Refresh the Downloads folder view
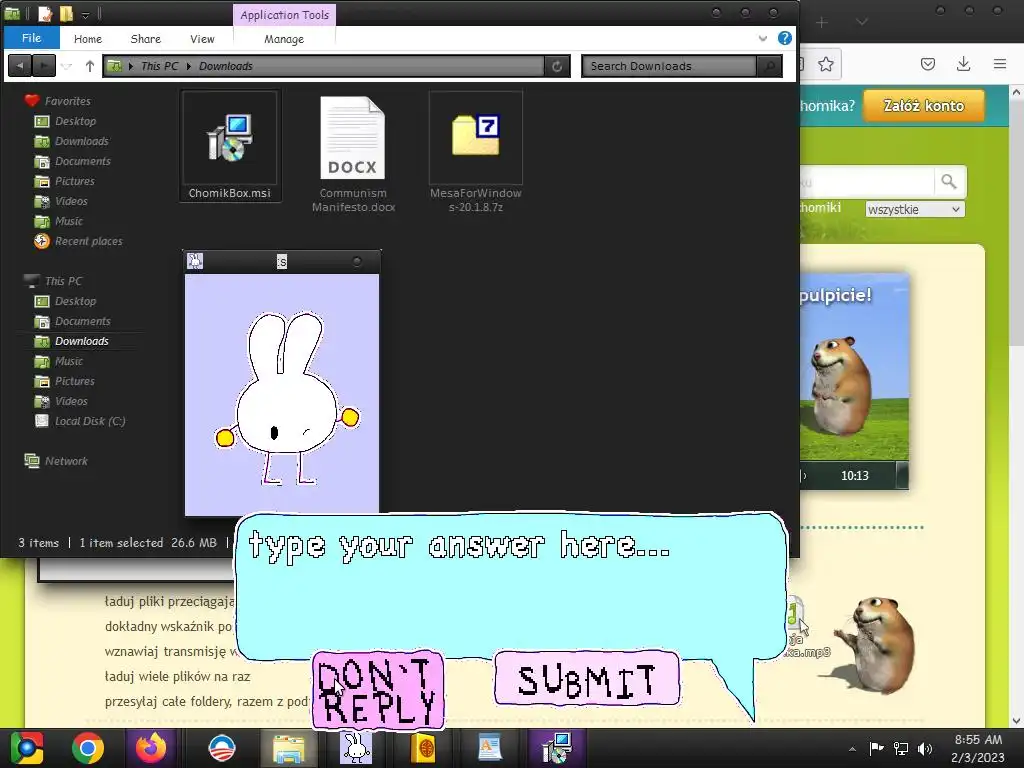Screen dimensions: 1024x768 pos(557,66)
